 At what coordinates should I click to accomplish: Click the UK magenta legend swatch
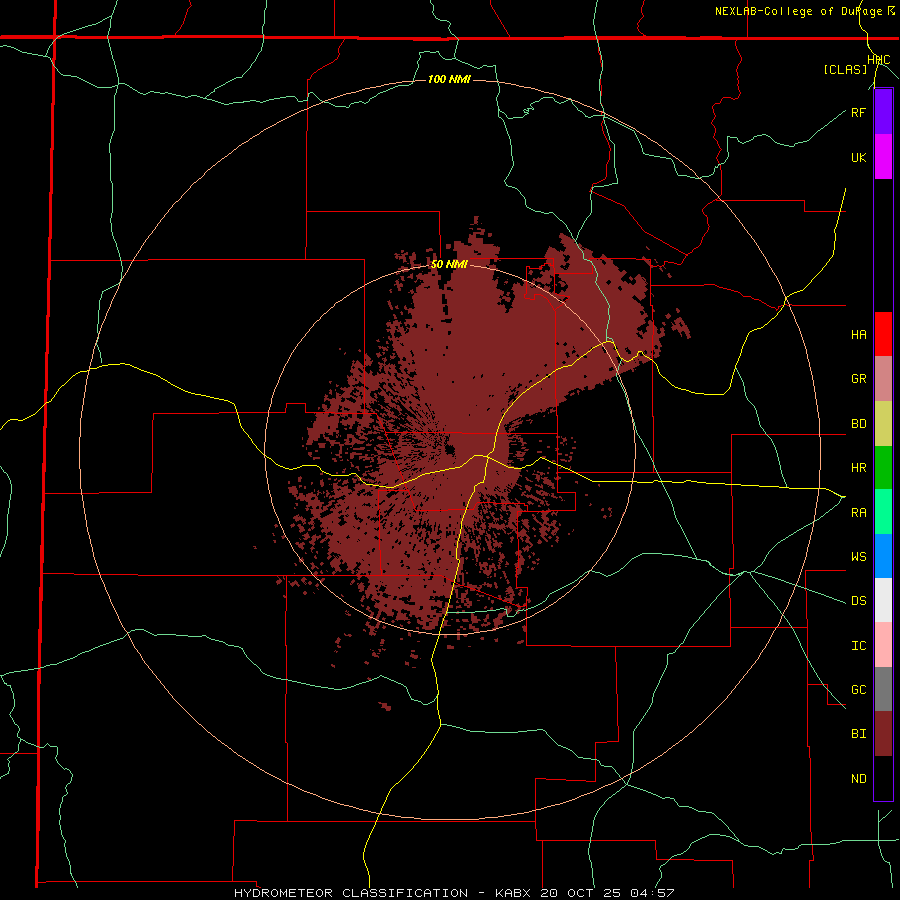[883, 157]
